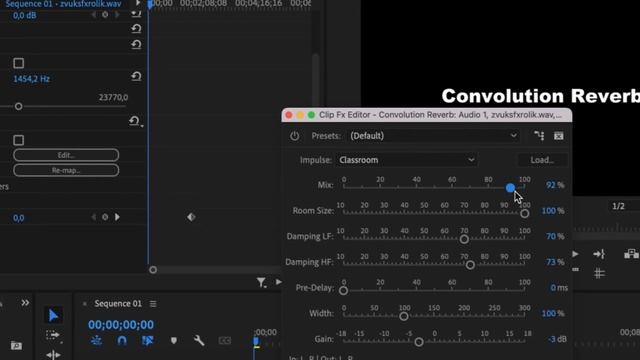Add keyframe on the 0,0 dB row
Image resolution: width=640 pixels, height=360 pixels.
click(x=105, y=15)
